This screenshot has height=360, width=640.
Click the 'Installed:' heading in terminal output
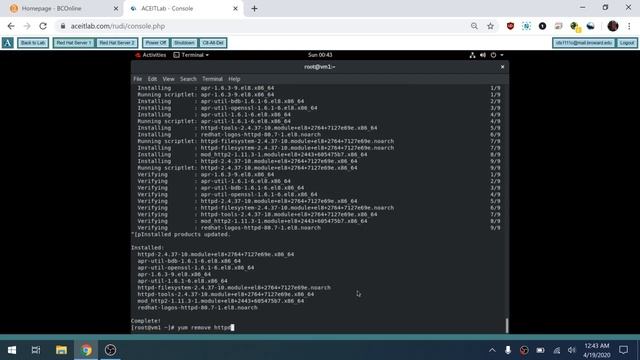[147, 248]
